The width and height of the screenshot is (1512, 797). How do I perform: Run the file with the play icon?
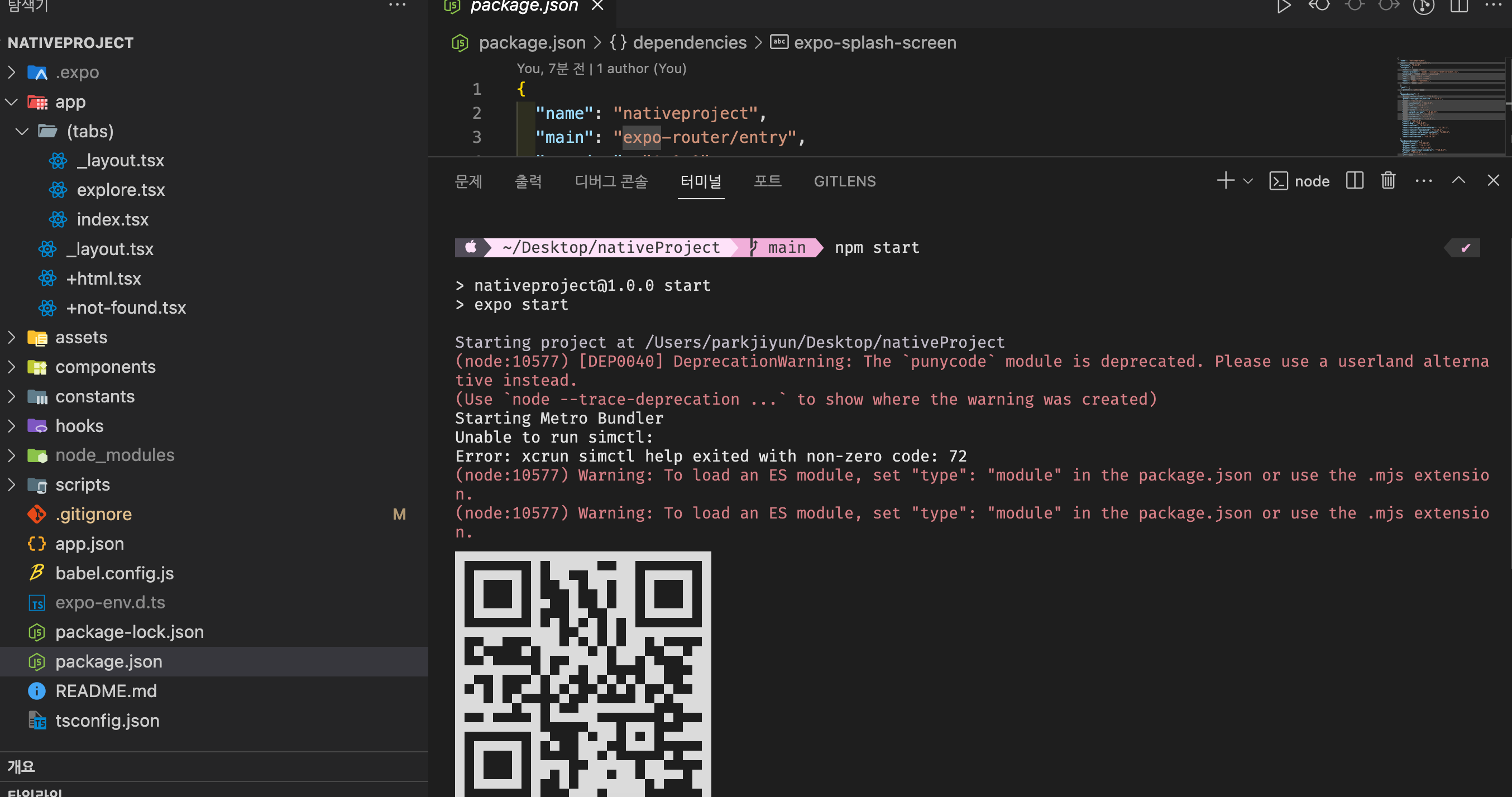click(1284, 7)
